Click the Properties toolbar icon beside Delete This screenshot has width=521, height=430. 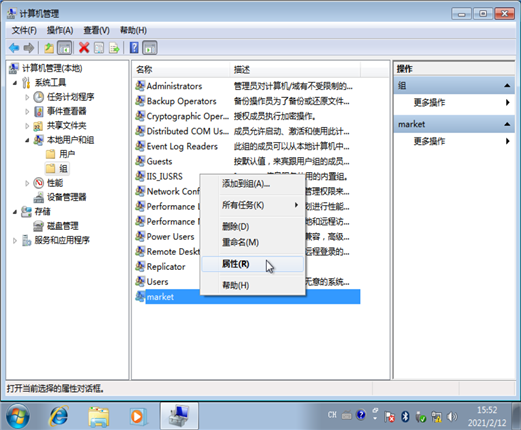click(99, 48)
